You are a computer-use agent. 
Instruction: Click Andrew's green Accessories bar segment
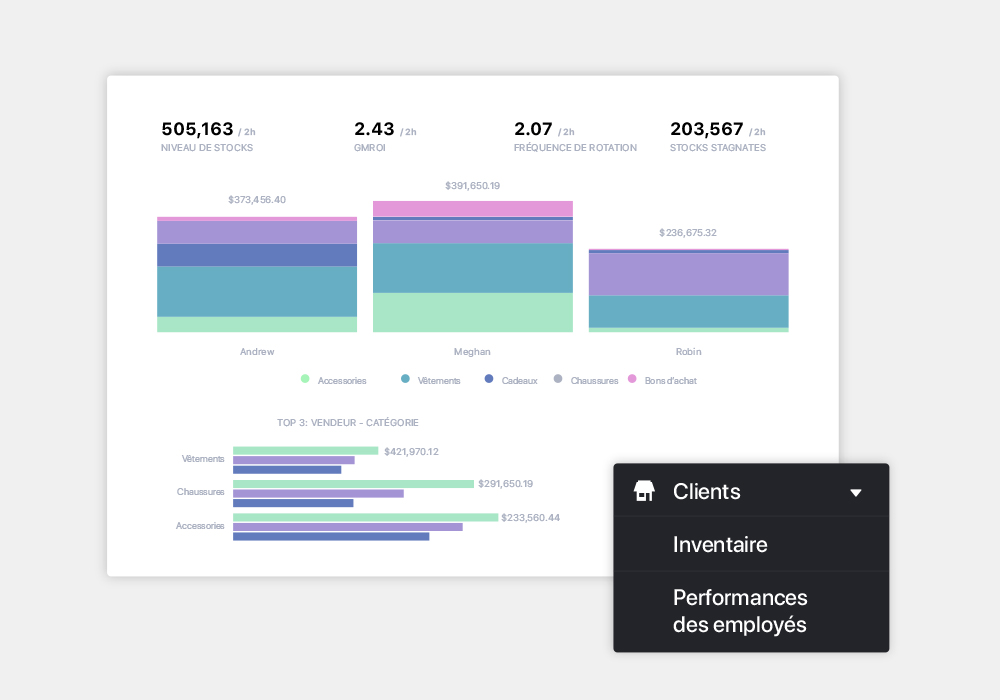[257, 324]
